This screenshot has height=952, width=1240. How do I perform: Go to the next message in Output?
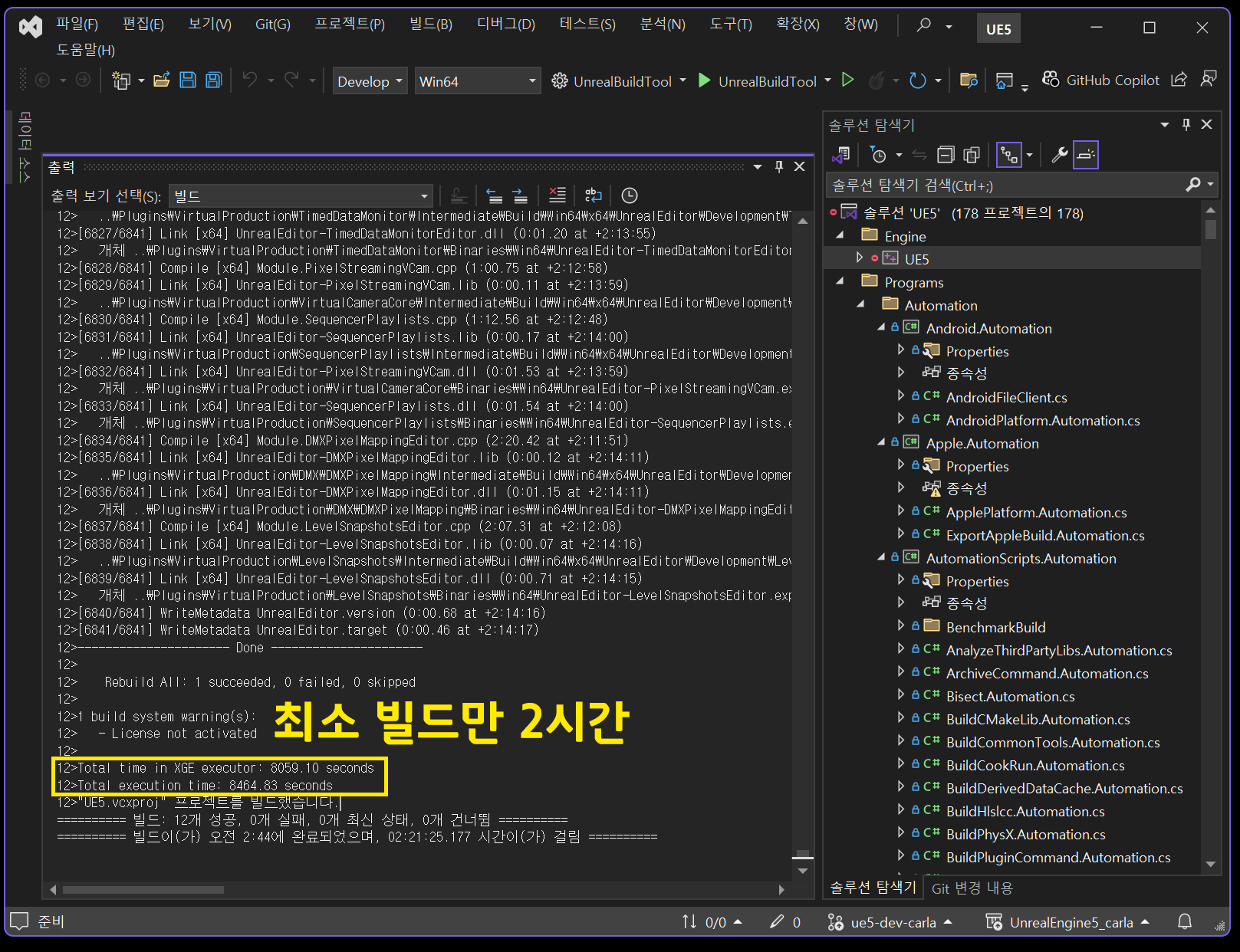[x=520, y=195]
